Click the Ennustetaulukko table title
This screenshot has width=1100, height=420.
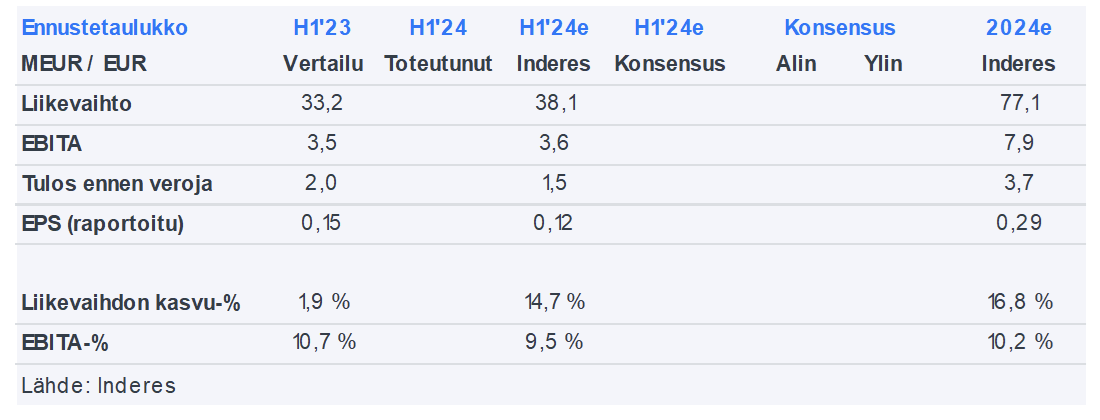104,27
